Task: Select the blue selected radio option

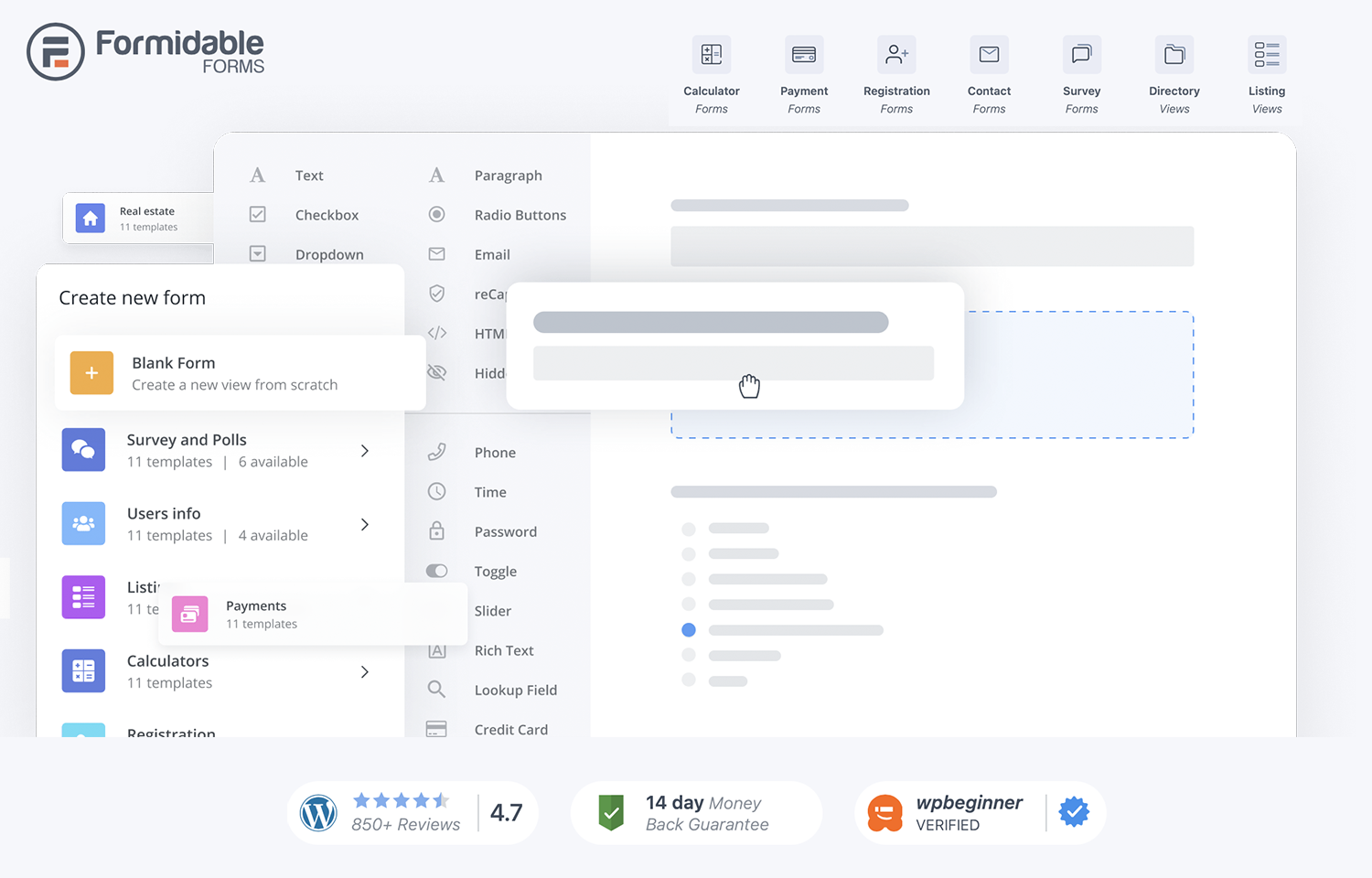Action: (689, 630)
